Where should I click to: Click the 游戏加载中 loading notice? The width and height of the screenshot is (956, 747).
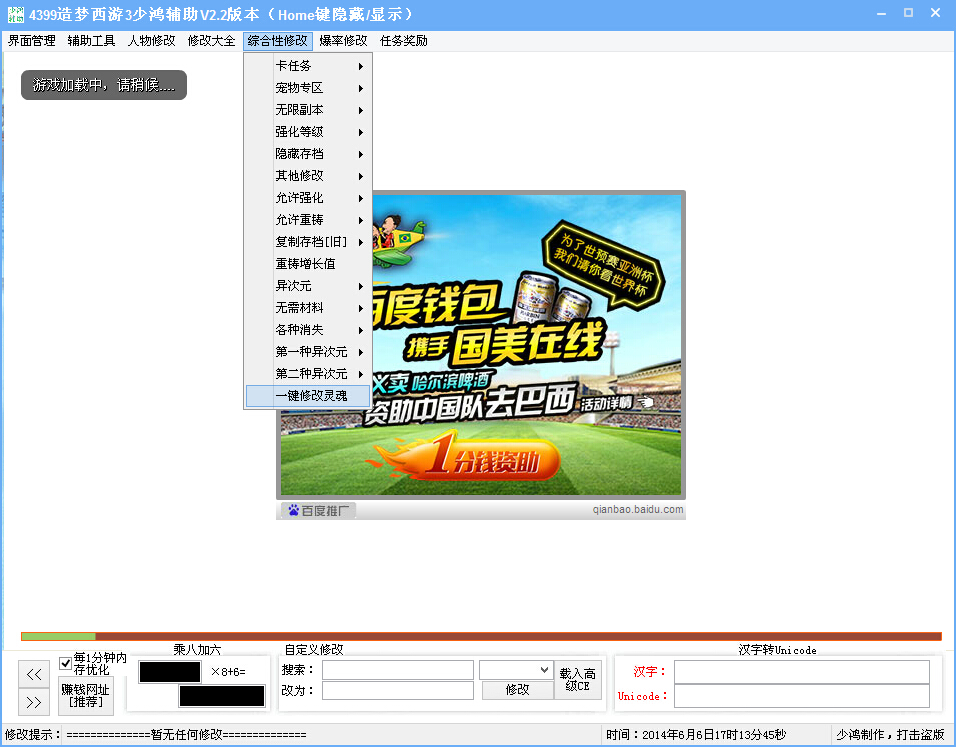tap(104, 85)
